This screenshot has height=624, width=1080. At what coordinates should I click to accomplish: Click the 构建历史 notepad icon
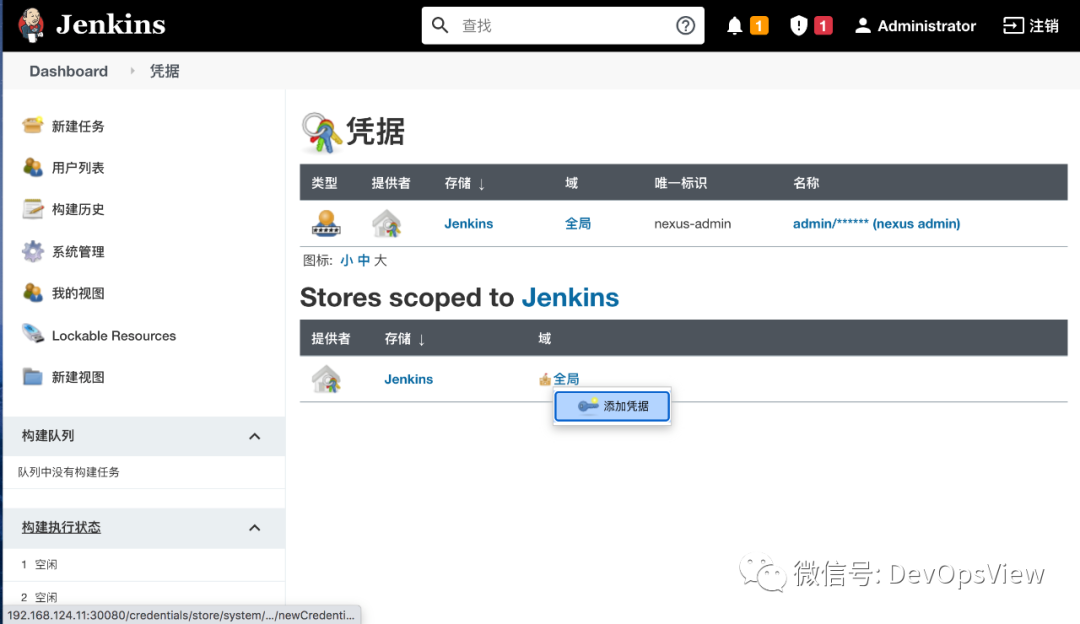[32, 209]
